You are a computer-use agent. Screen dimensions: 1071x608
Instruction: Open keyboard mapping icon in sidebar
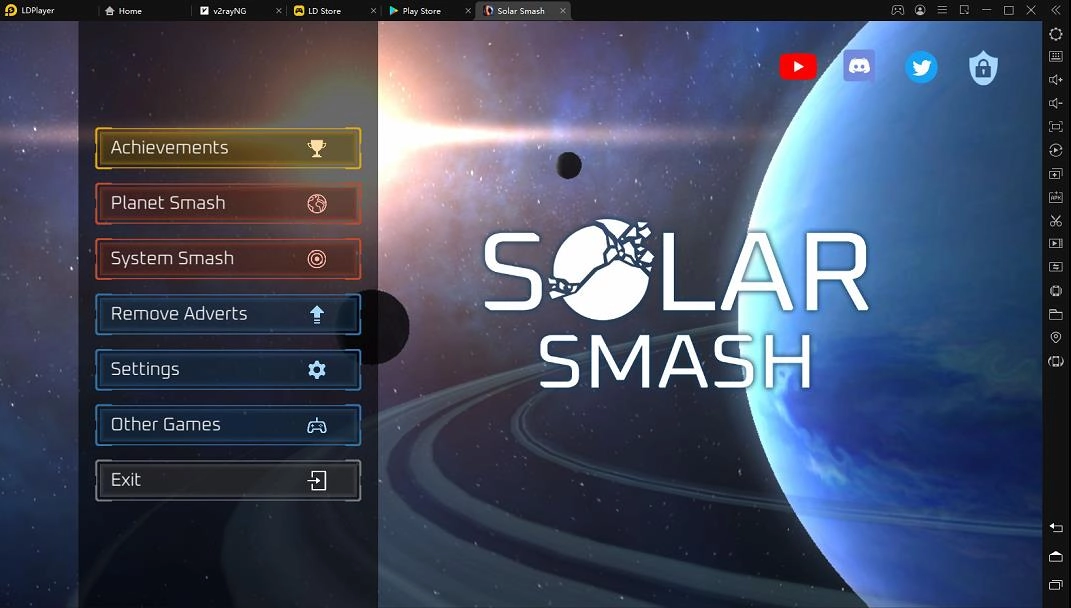coord(1056,57)
